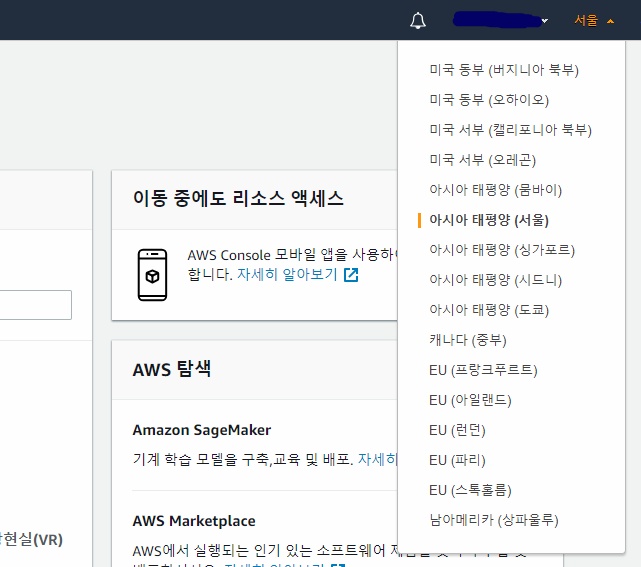Select region 미국 동부 (오하이오)
This screenshot has width=641, height=567.
tap(489, 100)
